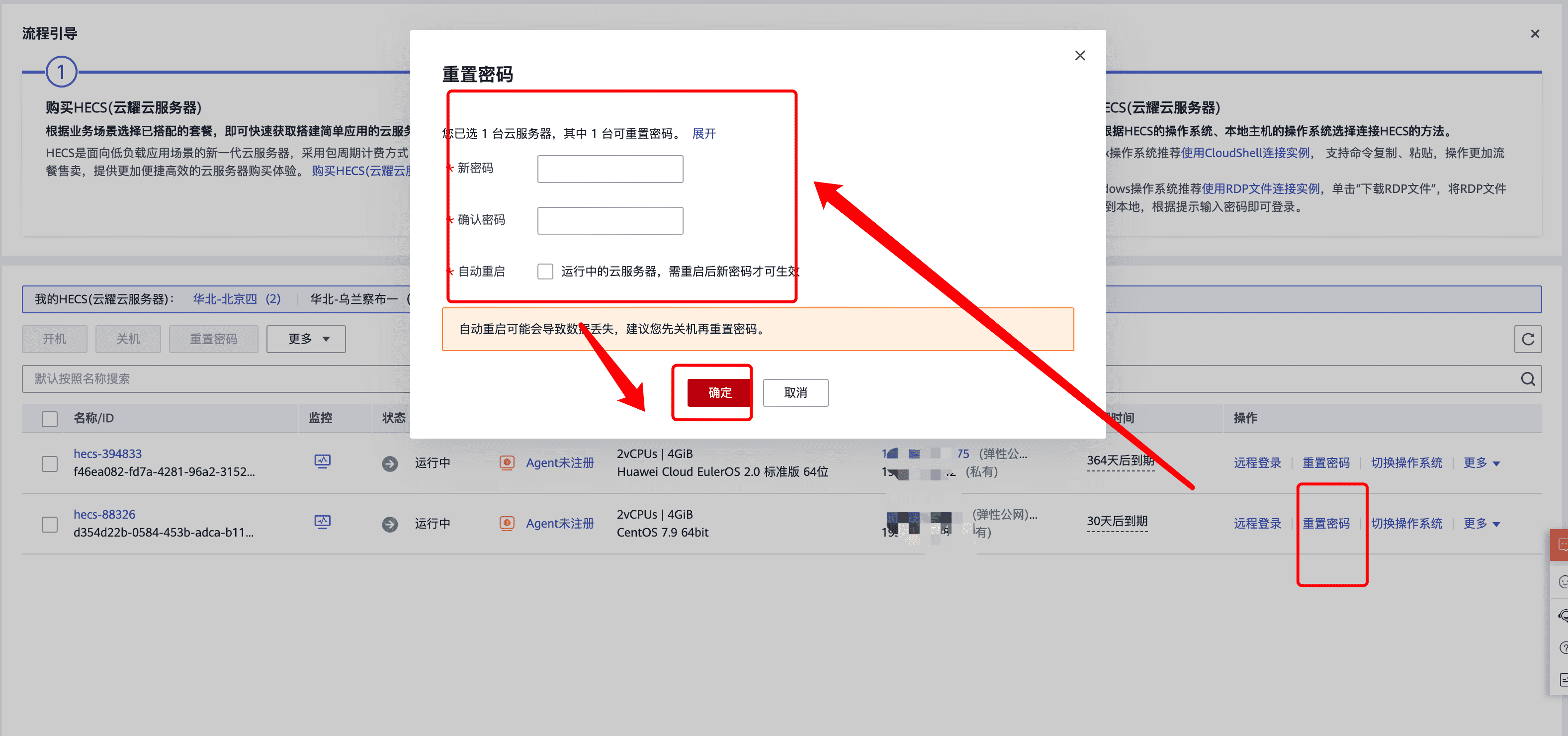1568x736 pixels.
Task: Tick the select-all checkbox in header
Action: [x=50, y=419]
